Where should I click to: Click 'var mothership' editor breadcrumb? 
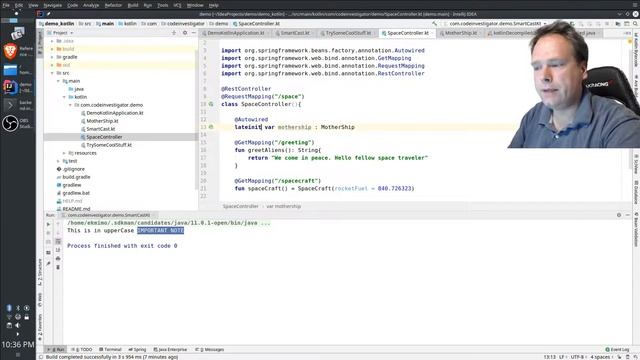(284, 206)
